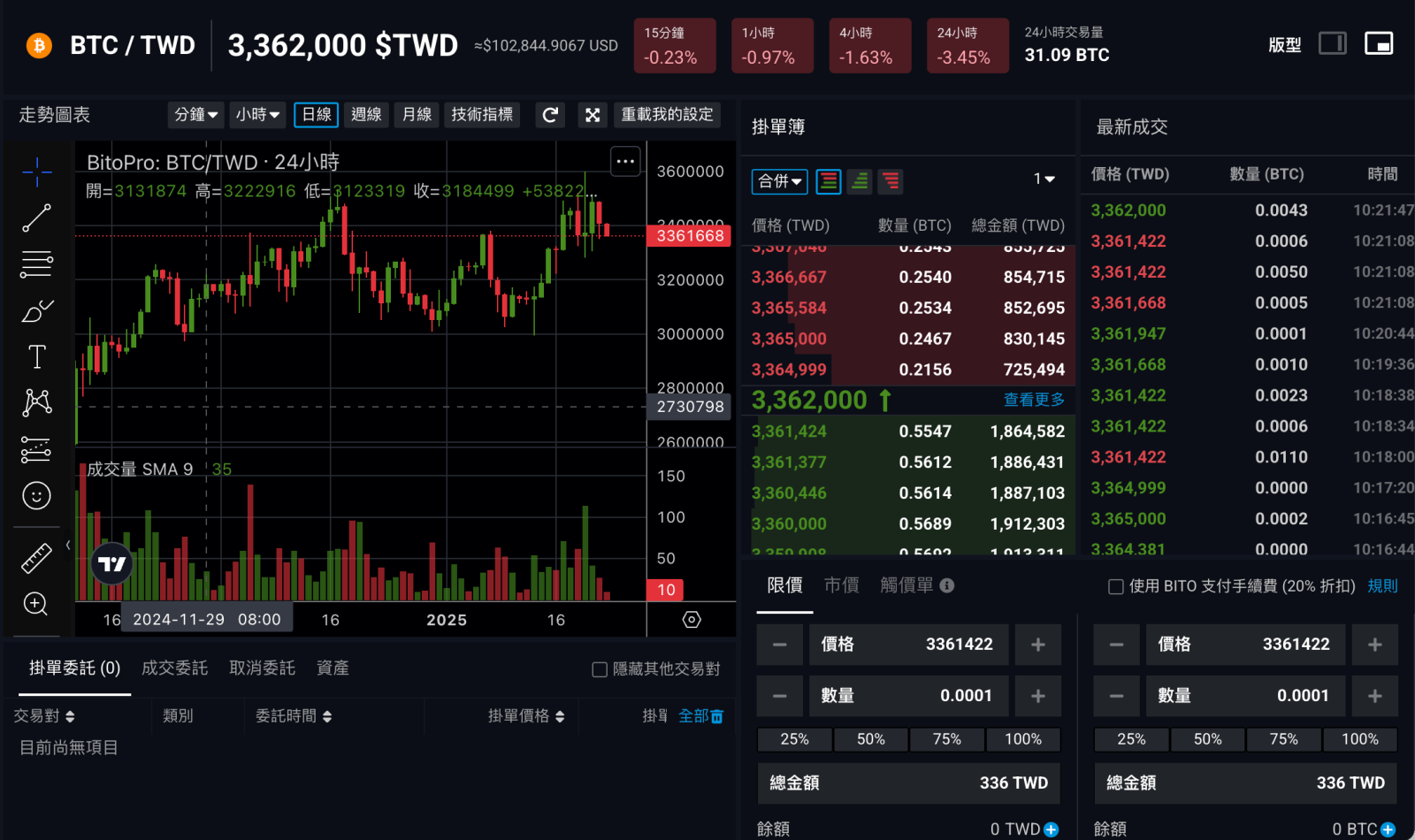This screenshot has width=1415, height=840.
Task: Click the TradingView logo on chart
Action: coord(112,564)
